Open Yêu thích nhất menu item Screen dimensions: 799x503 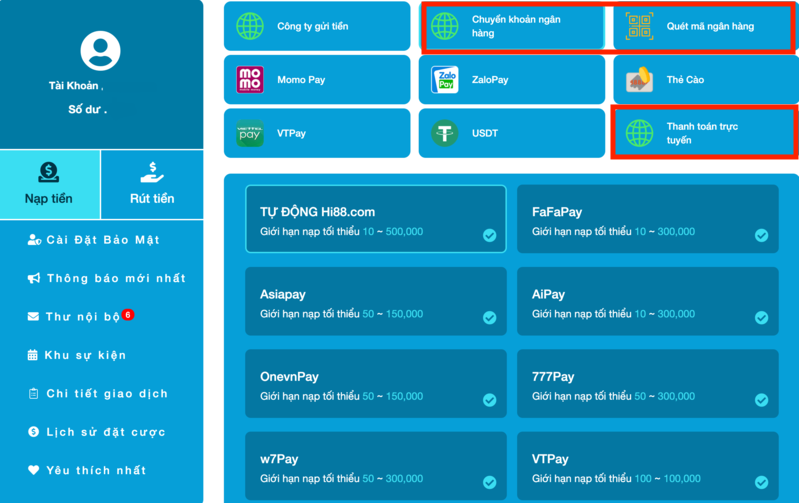[87, 470]
